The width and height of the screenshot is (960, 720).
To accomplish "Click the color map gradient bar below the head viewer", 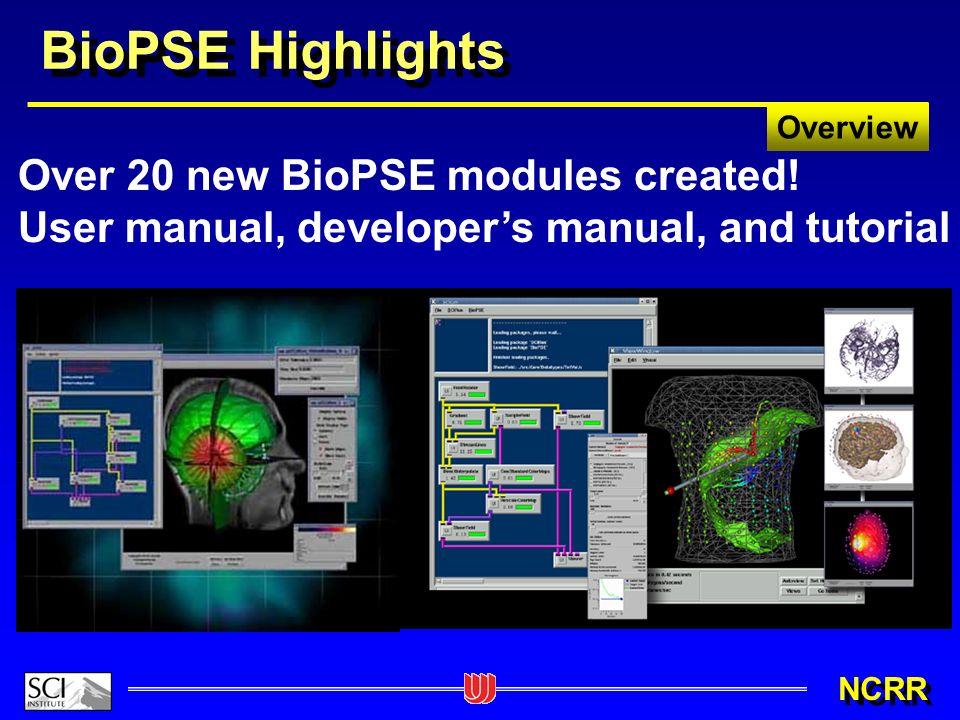I will (x=326, y=530).
